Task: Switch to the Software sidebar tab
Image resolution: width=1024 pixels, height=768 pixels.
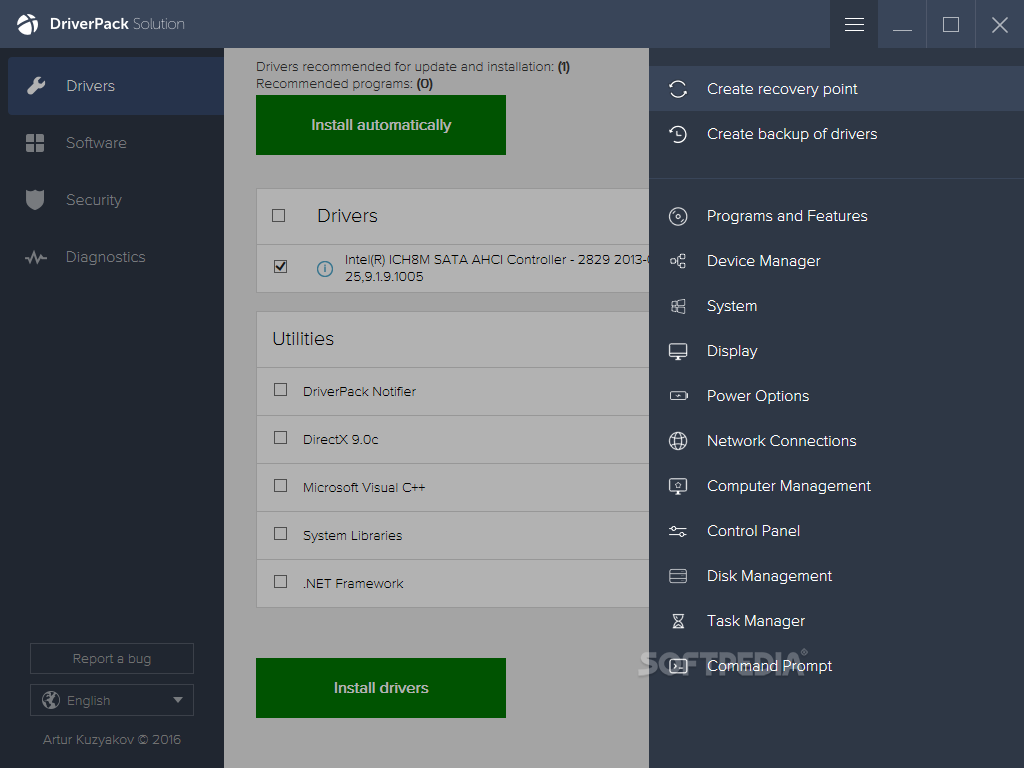Action: (x=116, y=143)
